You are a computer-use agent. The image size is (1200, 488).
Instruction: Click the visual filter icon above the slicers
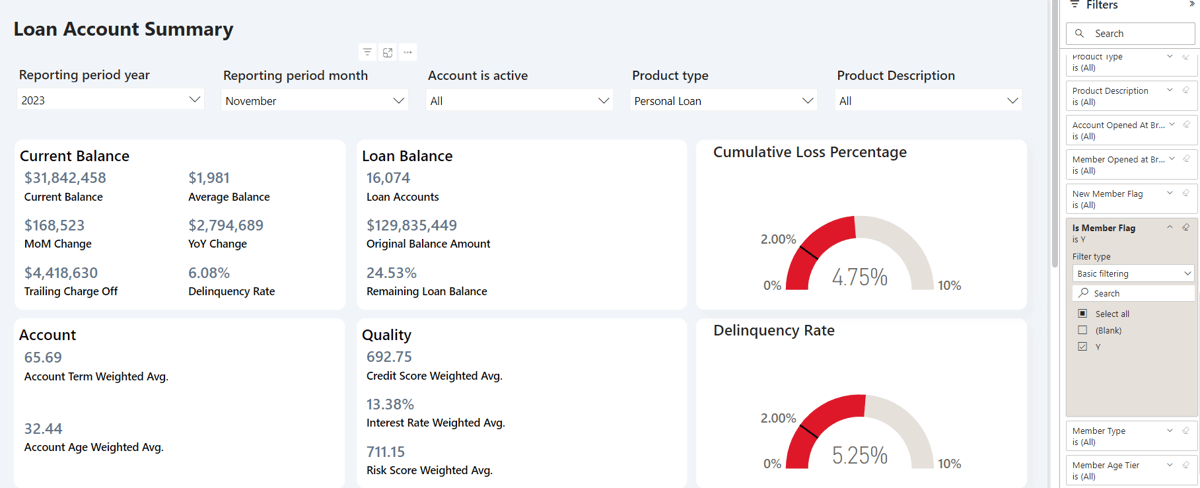pos(368,52)
